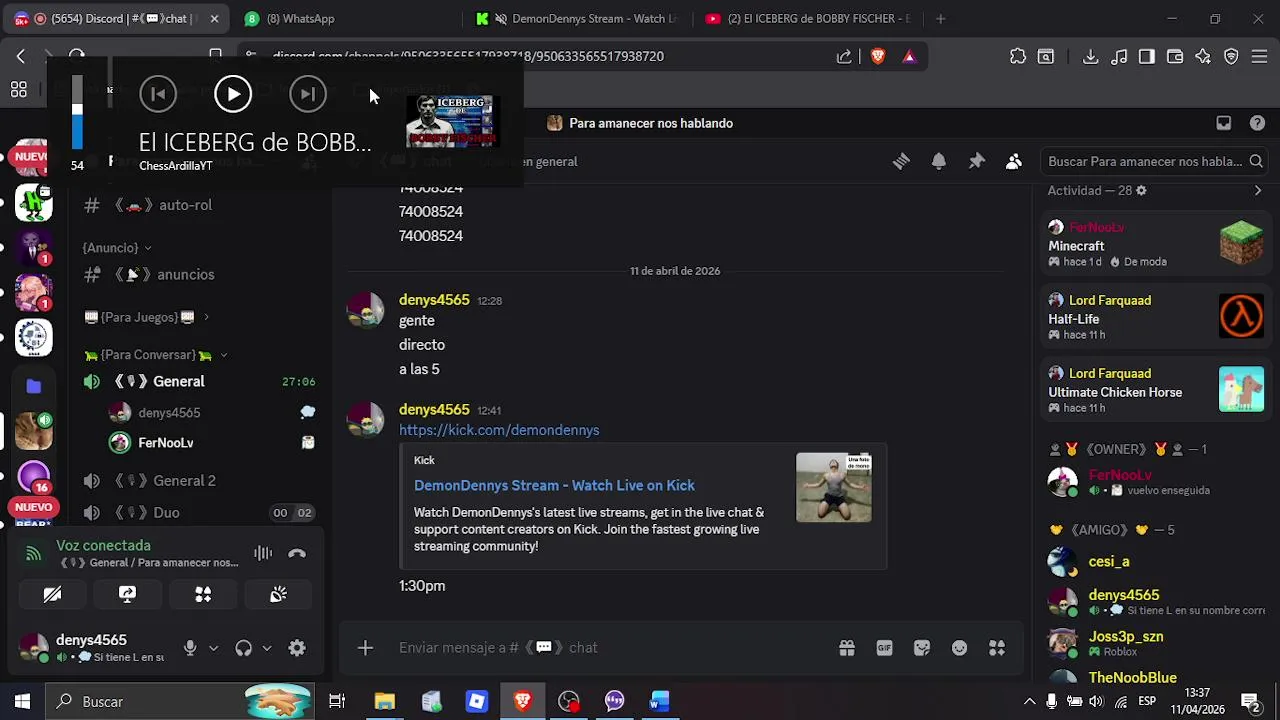Open DemonDennys Stream embed title link
Viewport: 1280px width, 720px height.
[554, 485]
